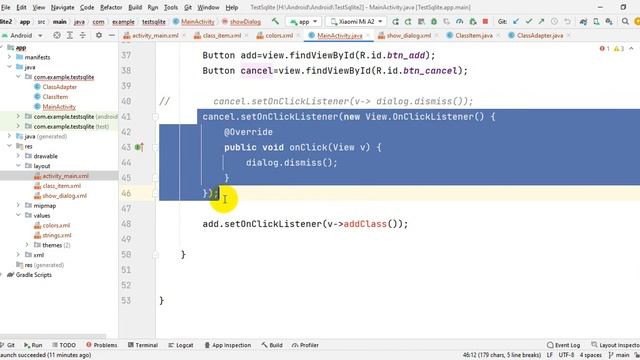Screen dimensions: 640x360
Task: Switch to colors.xml editor tab
Action: (x=279, y=36)
